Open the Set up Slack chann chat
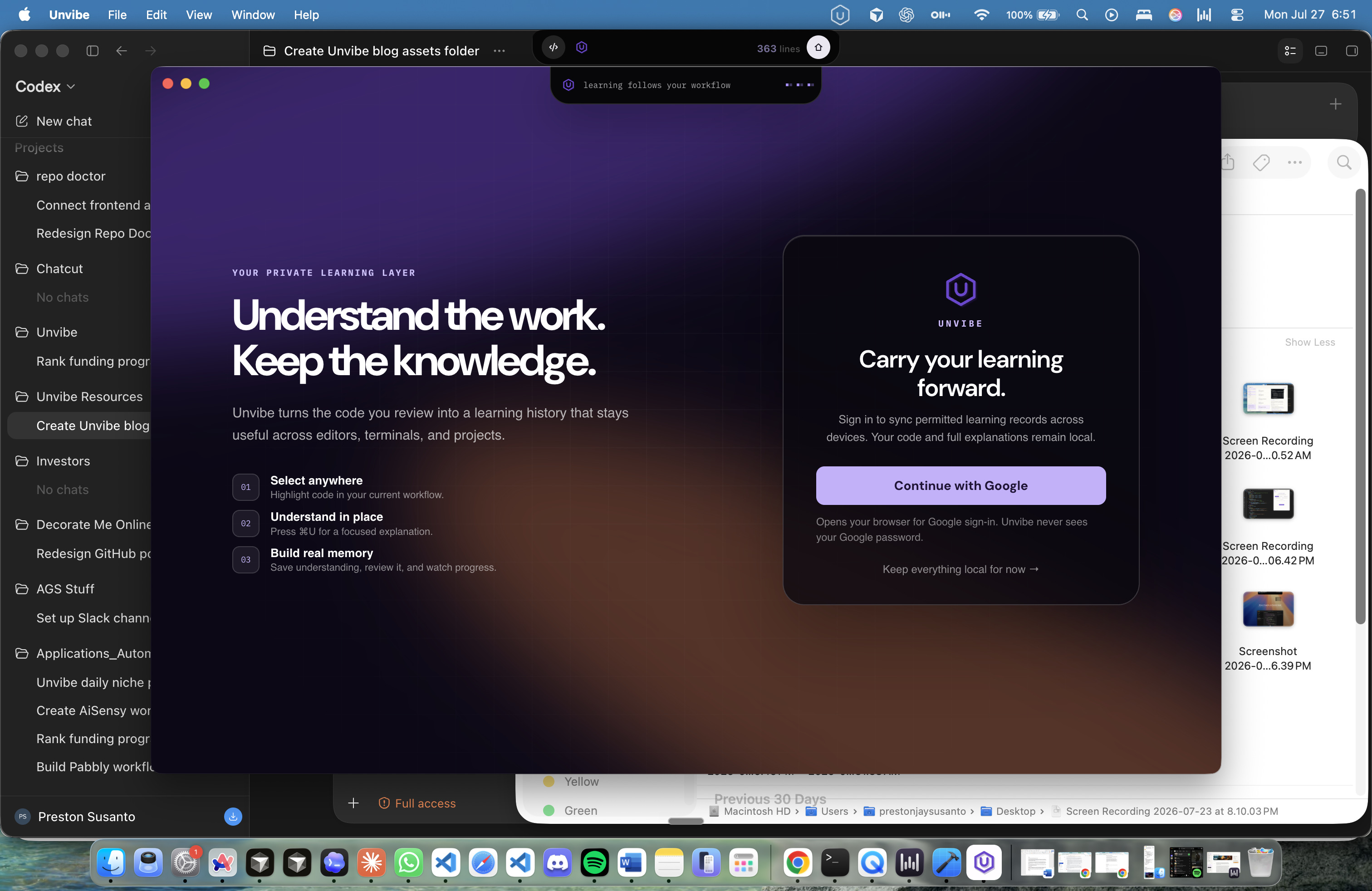 click(x=93, y=618)
